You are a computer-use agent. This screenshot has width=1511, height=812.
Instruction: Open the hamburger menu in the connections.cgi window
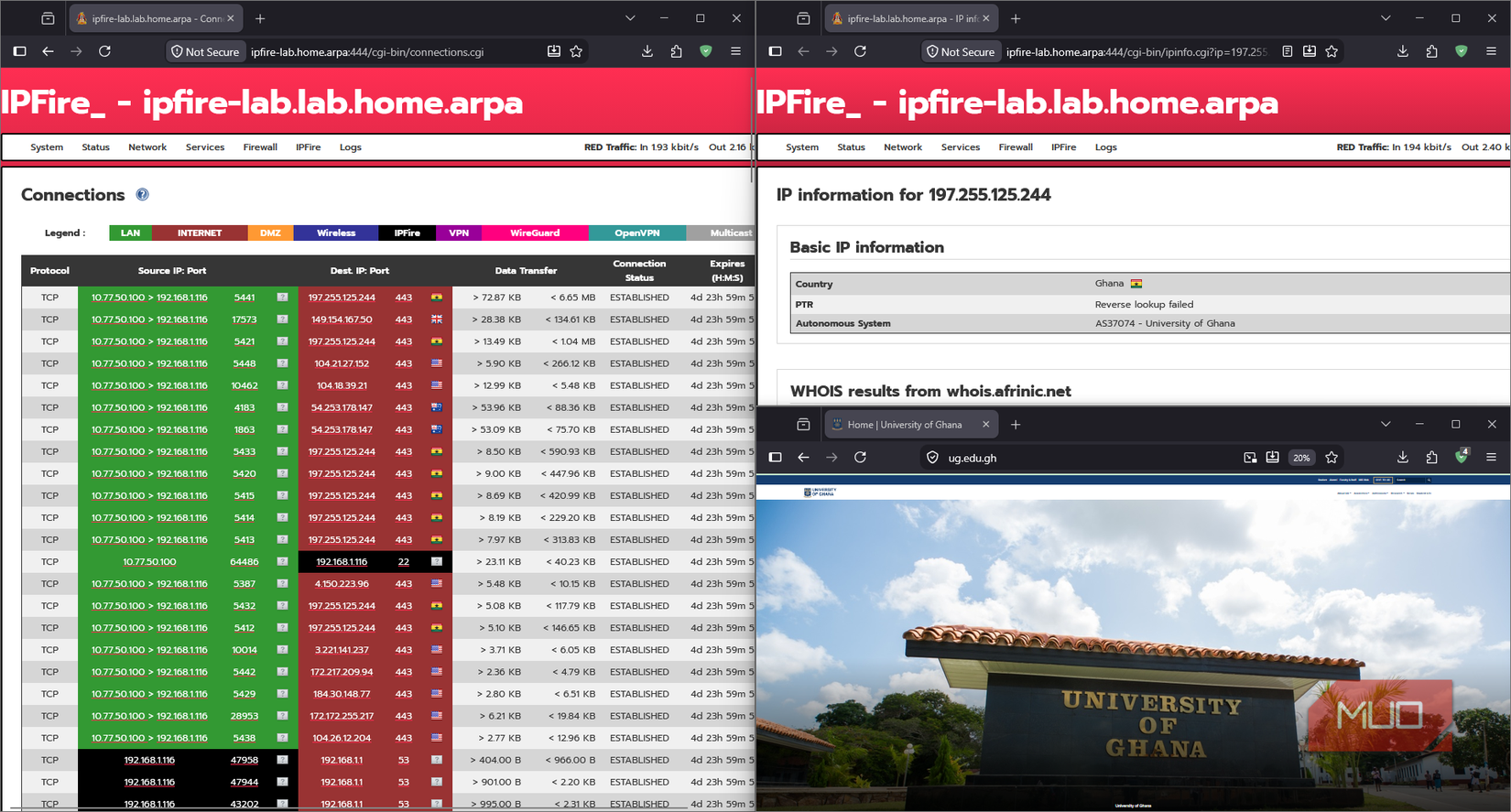[735, 51]
